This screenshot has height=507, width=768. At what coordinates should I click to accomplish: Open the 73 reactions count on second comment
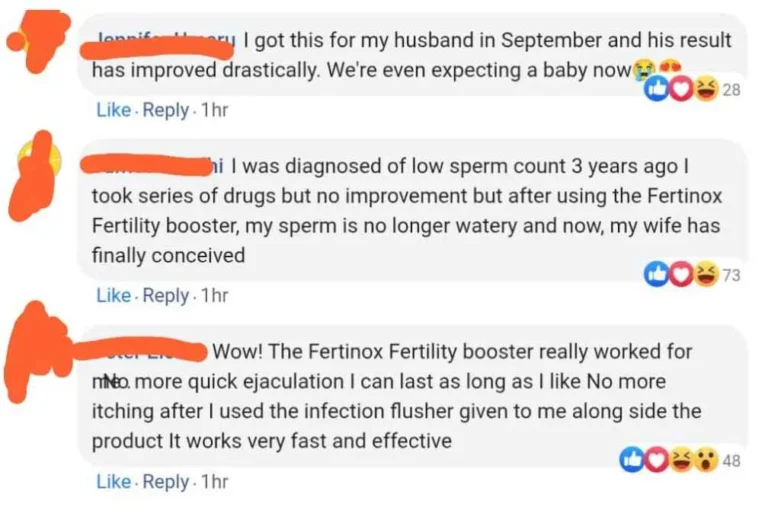click(x=731, y=276)
